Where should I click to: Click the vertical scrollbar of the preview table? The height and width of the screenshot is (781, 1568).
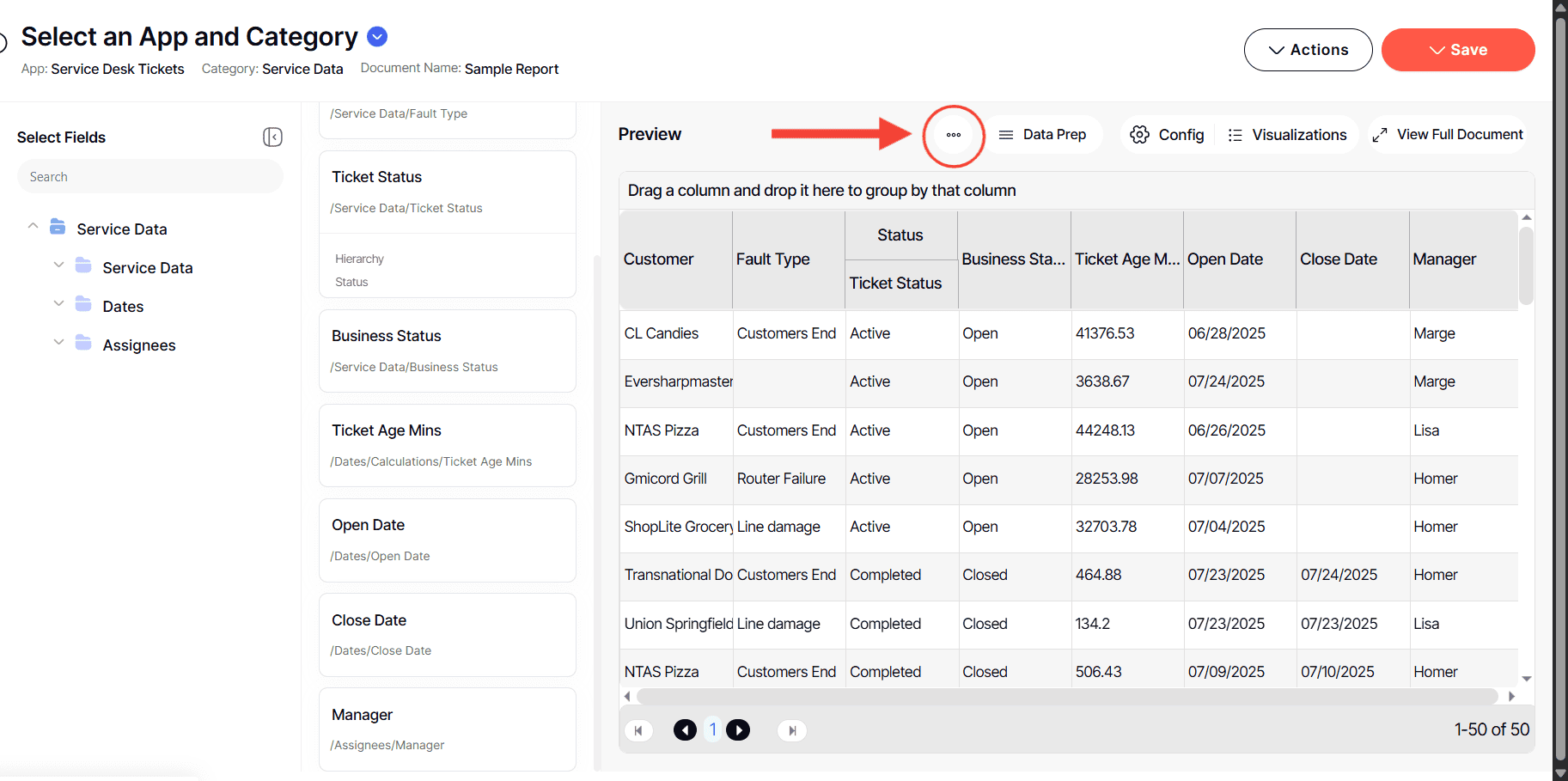[1526, 266]
